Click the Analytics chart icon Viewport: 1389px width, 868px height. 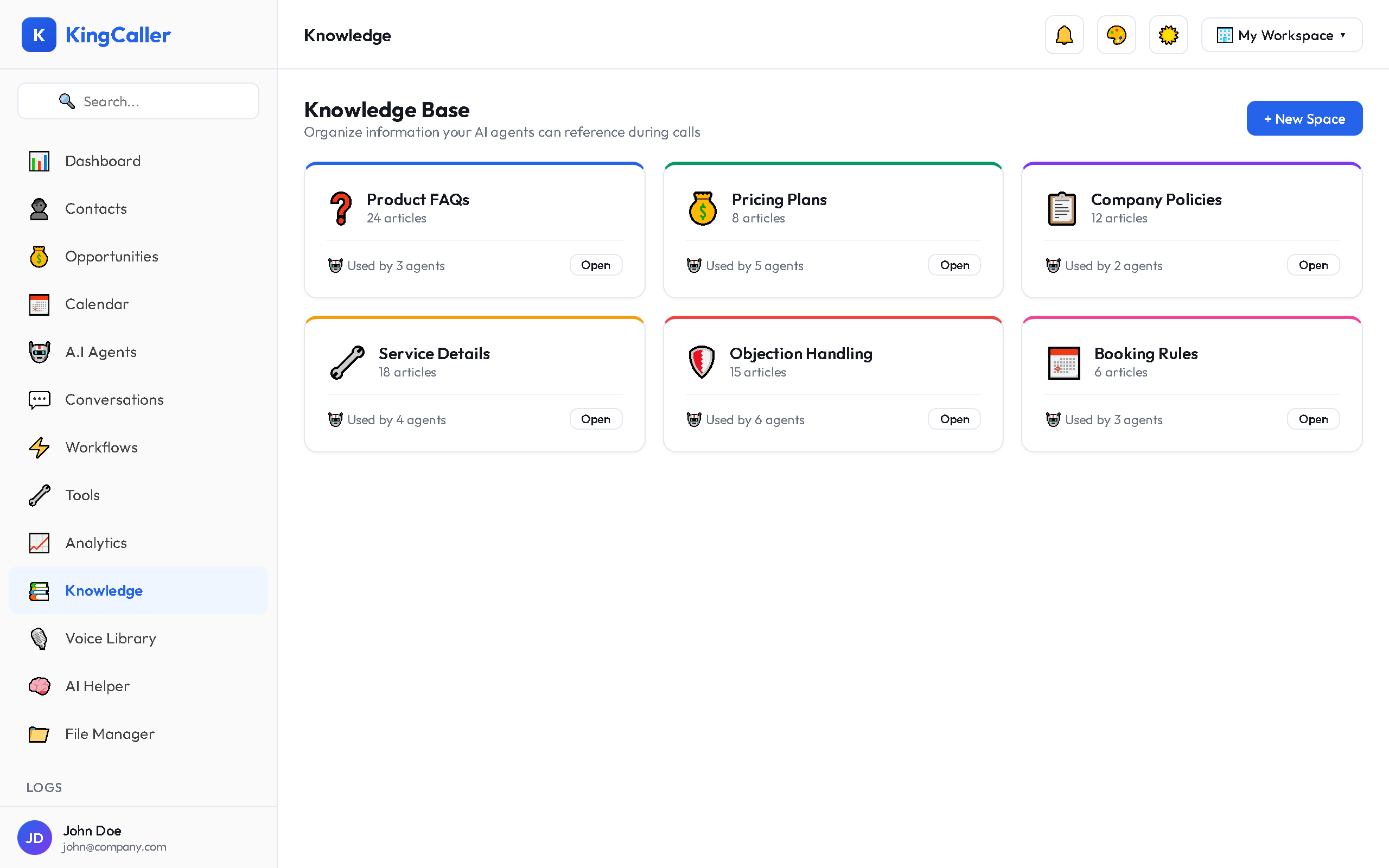coord(39,543)
